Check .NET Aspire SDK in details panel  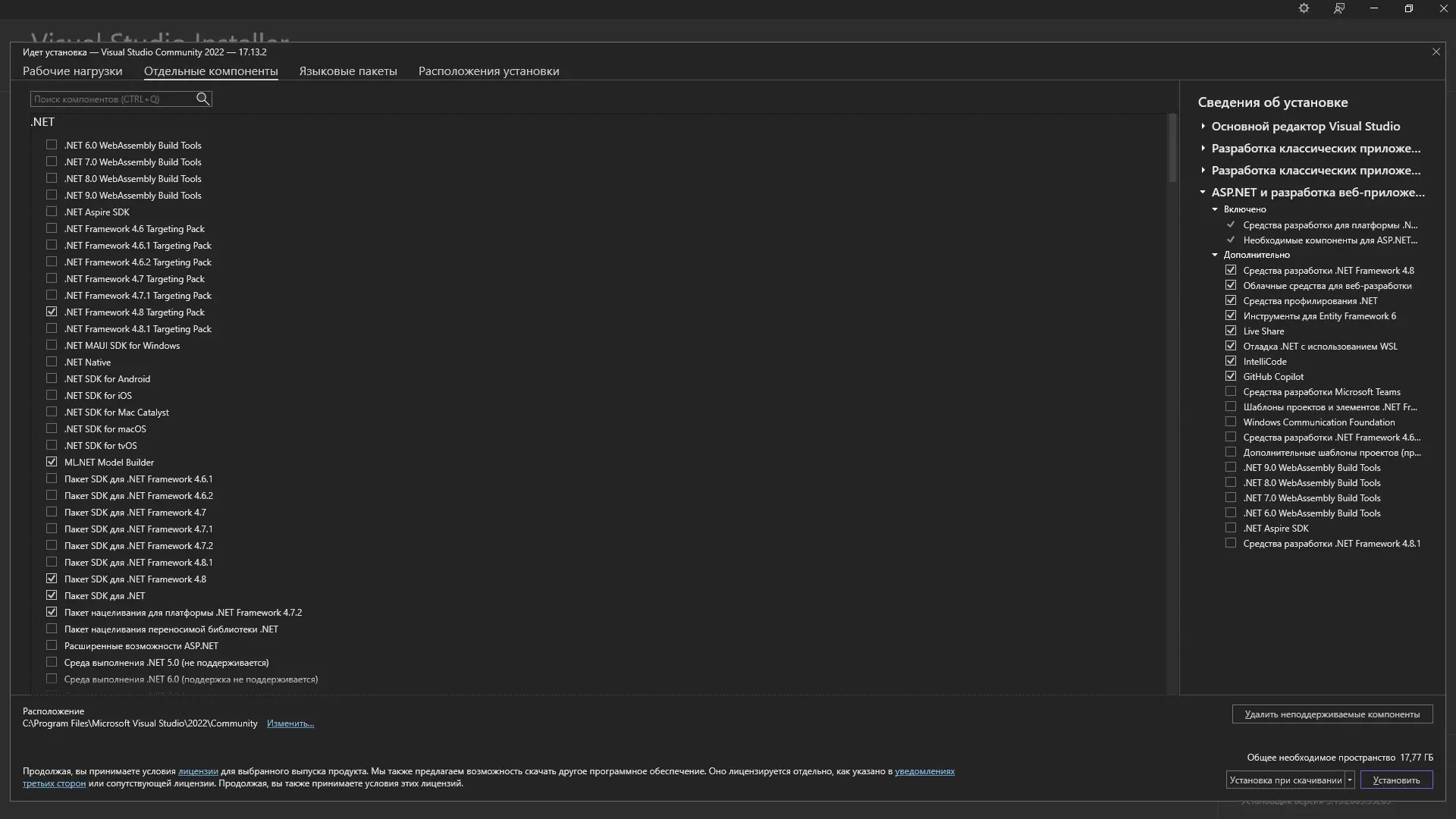point(1231,528)
